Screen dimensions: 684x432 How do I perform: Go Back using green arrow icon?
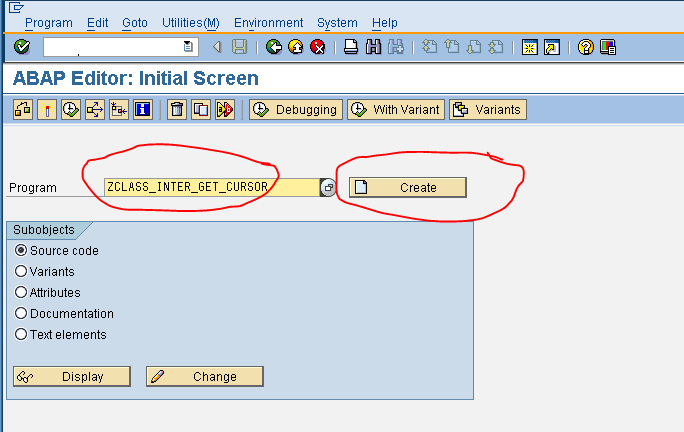274,47
